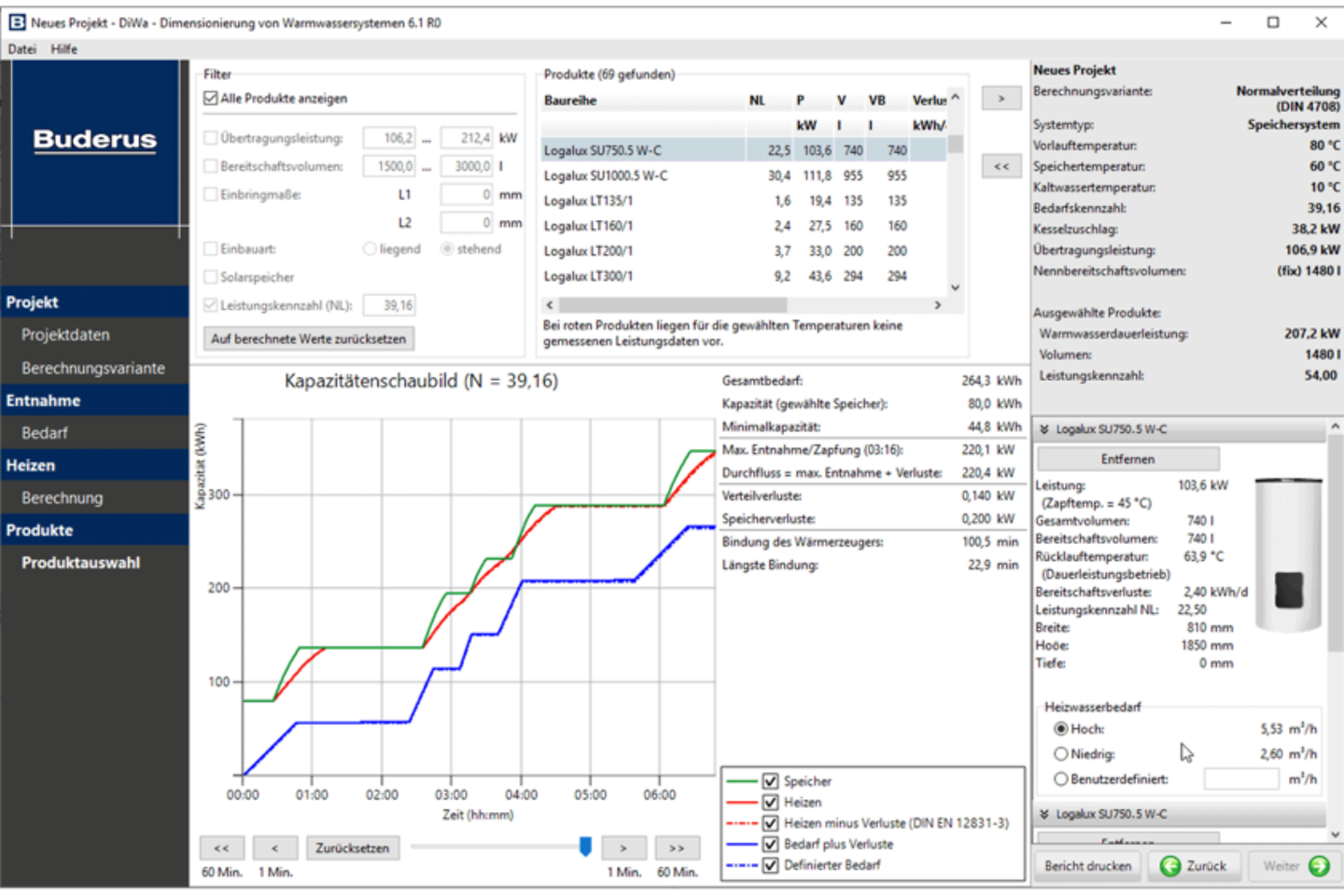Click the product list horizontal scroll-right arrow
The image size is (1344, 896).
pos(938,305)
